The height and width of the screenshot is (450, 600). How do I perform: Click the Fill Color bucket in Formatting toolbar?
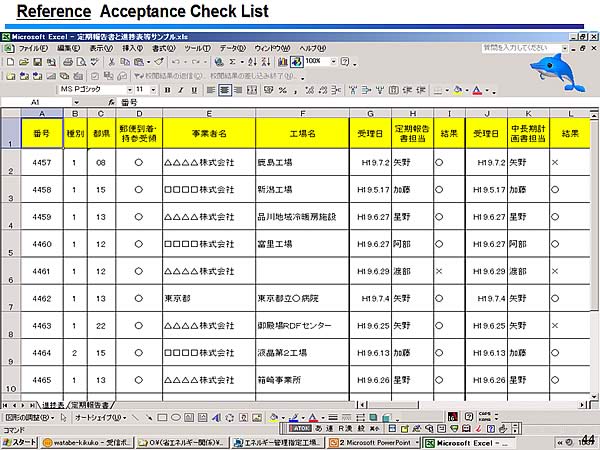457,90
